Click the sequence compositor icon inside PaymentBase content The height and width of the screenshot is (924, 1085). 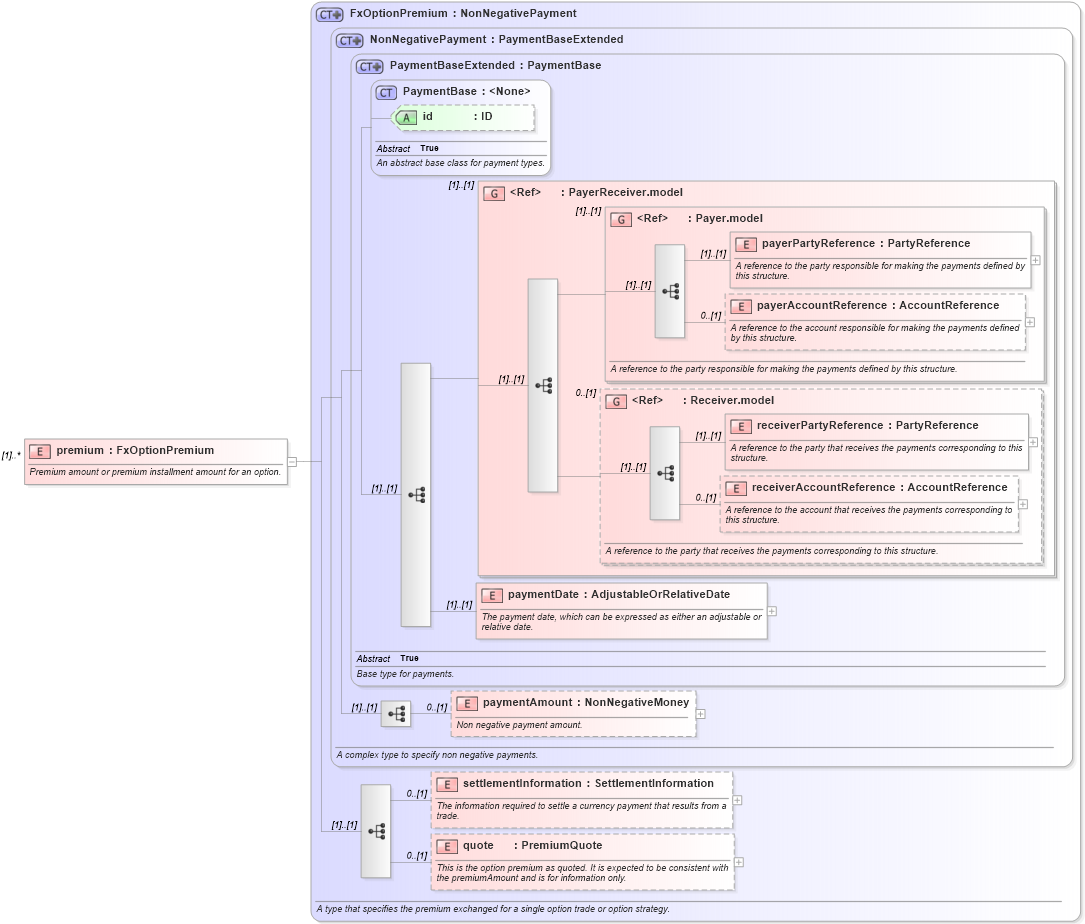[x=417, y=493]
